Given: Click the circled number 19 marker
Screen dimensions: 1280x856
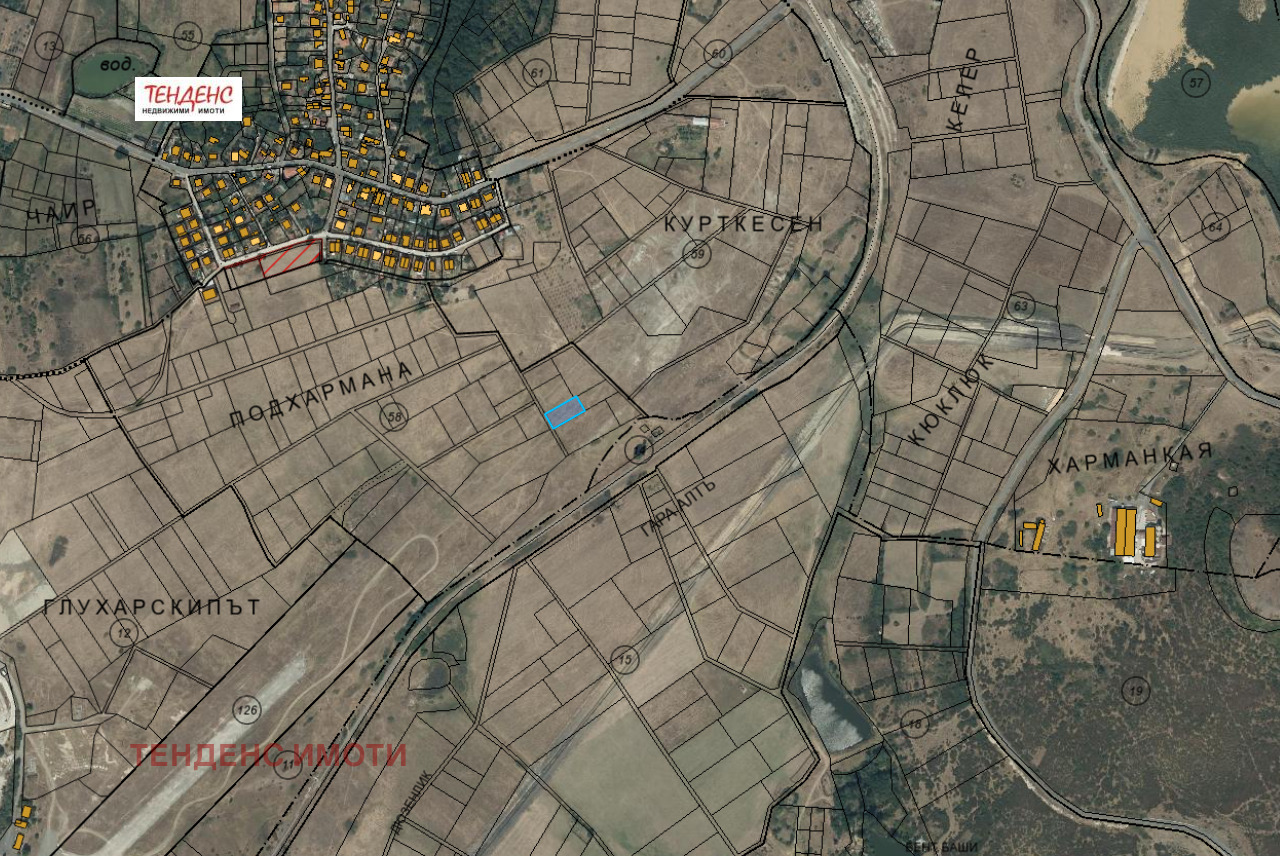Looking at the screenshot, I should tap(1134, 690).
